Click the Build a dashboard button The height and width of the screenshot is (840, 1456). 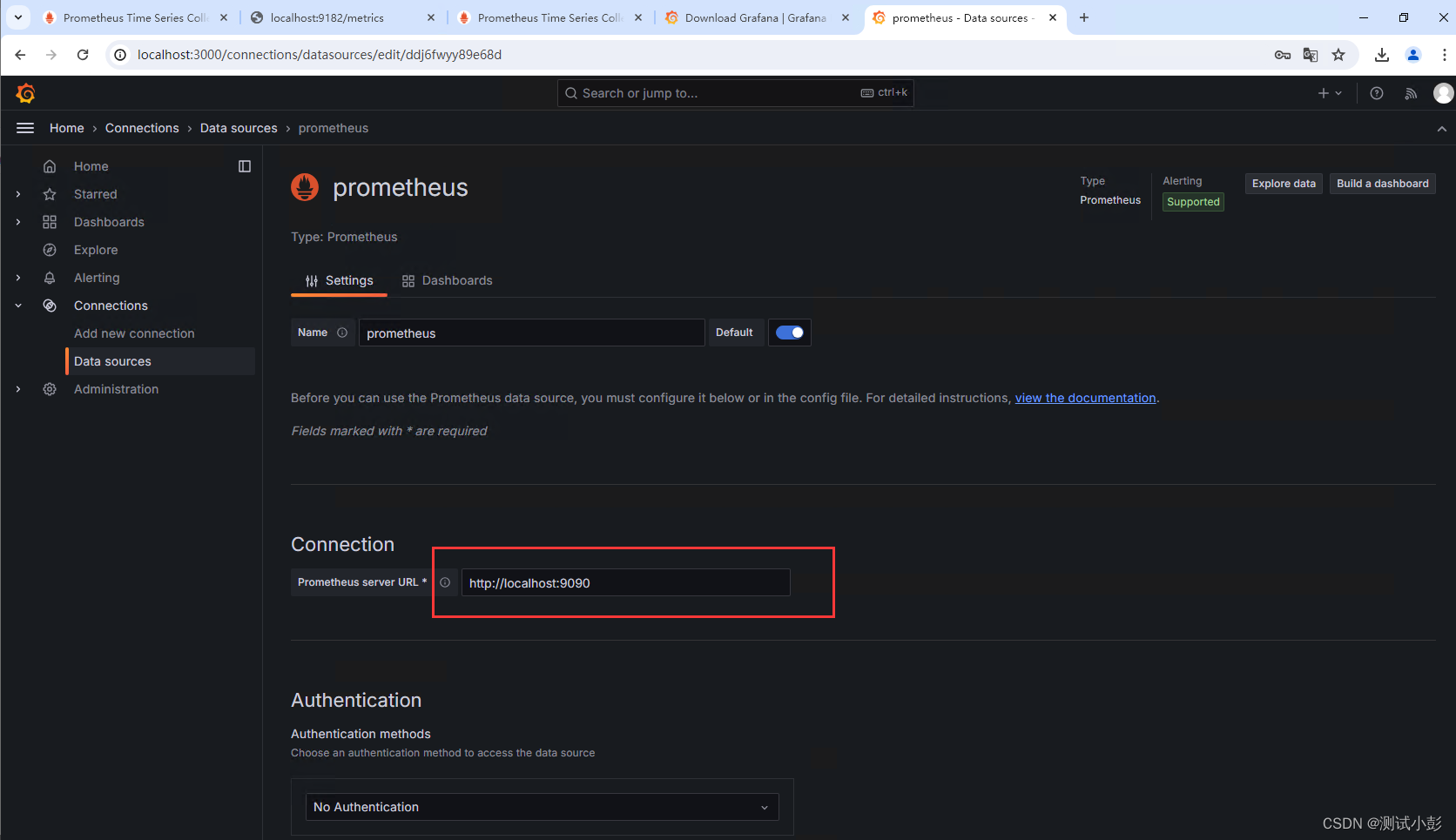click(1382, 184)
